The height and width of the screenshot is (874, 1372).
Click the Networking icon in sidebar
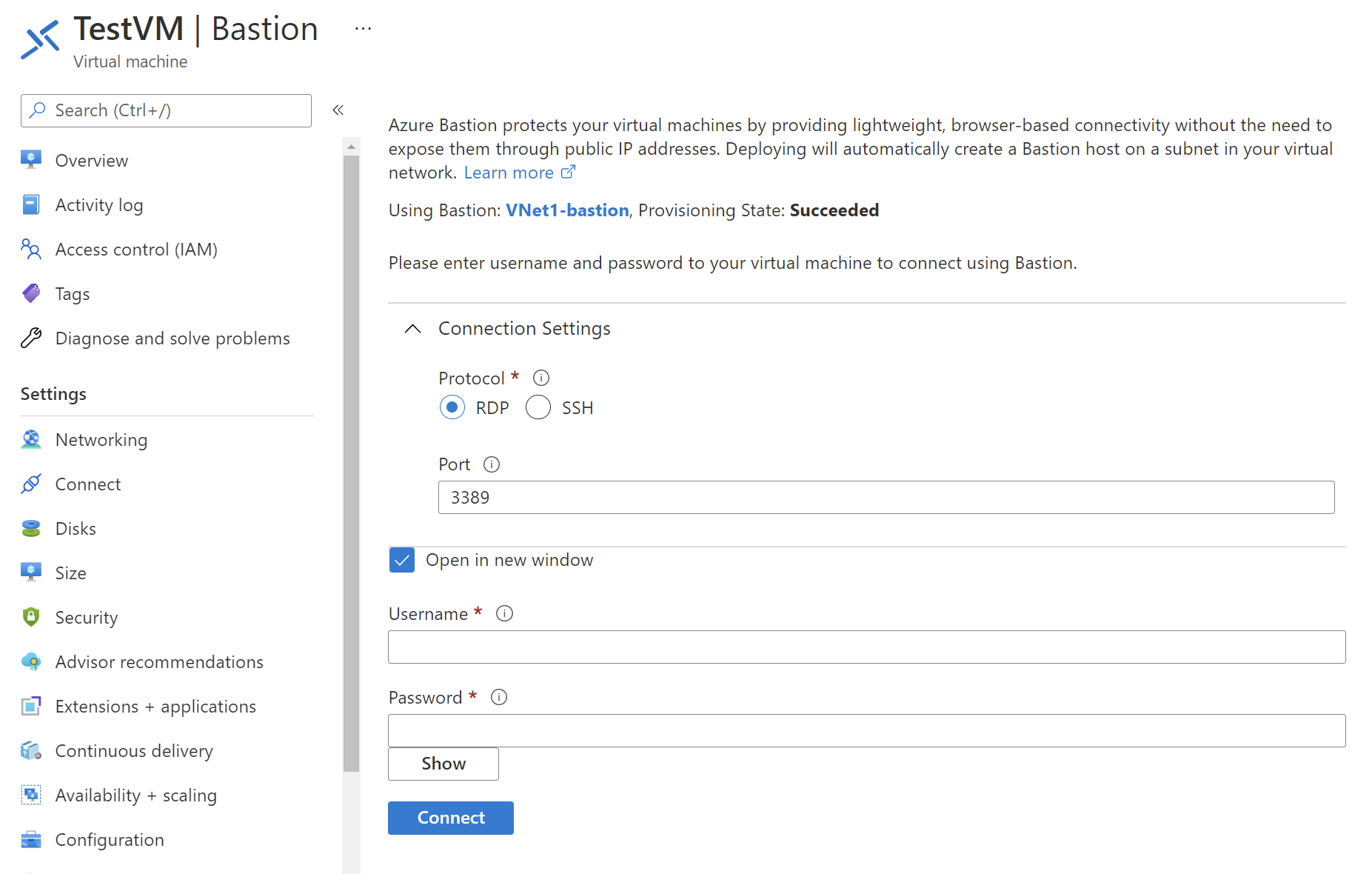(31, 440)
